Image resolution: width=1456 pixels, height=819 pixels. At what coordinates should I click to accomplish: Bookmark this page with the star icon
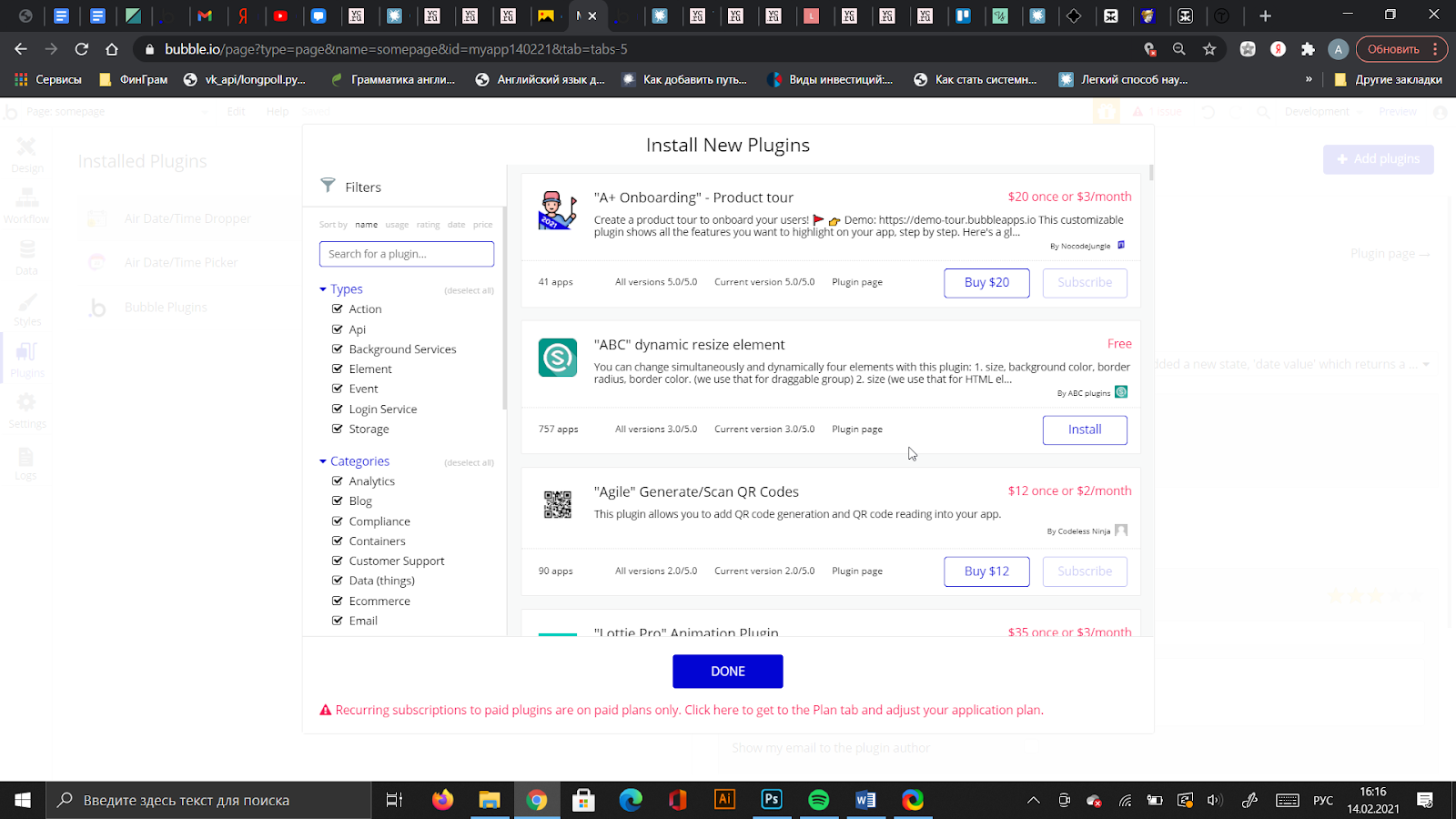(1209, 49)
